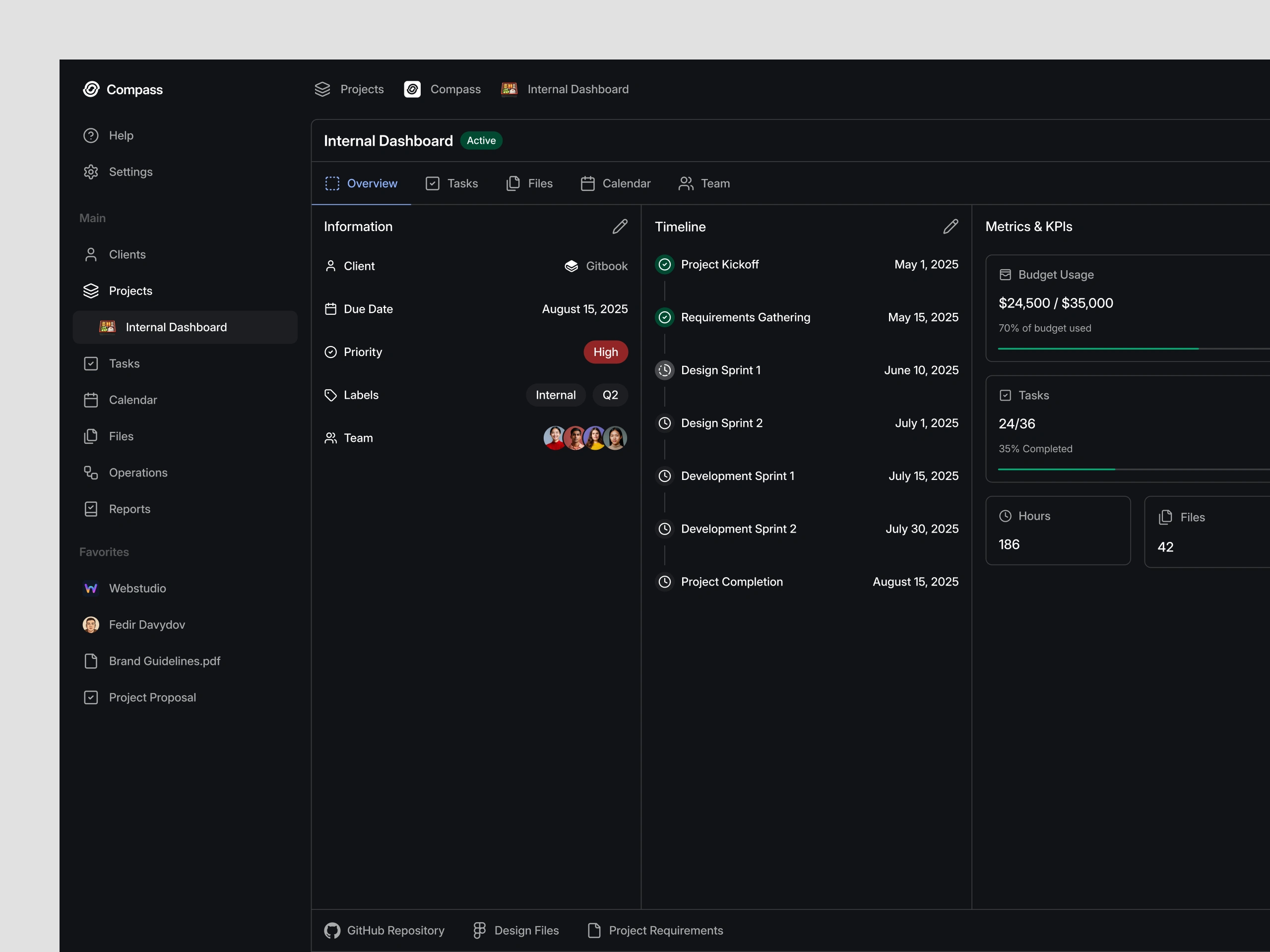Open Project Requirements document link
Image resolution: width=1270 pixels, height=952 pixels.
655,930
